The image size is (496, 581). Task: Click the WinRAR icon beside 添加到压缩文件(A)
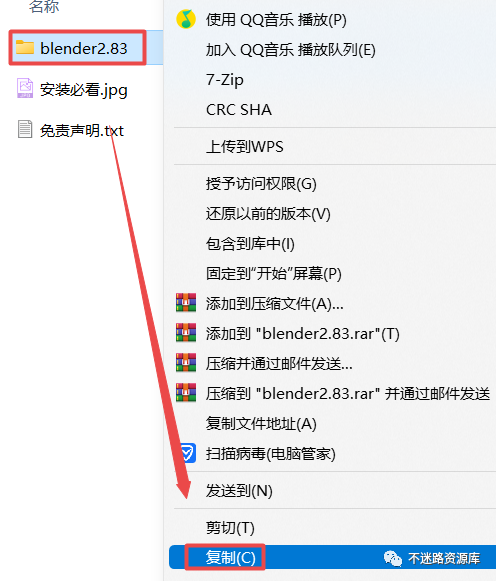click(x=186, y=303)
